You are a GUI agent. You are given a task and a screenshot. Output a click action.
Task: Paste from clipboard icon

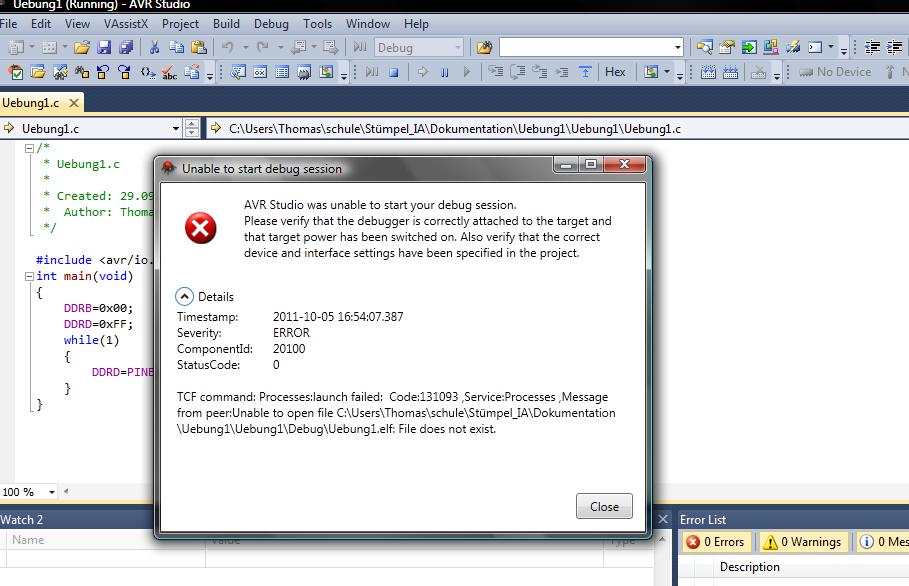coord(199,47)
